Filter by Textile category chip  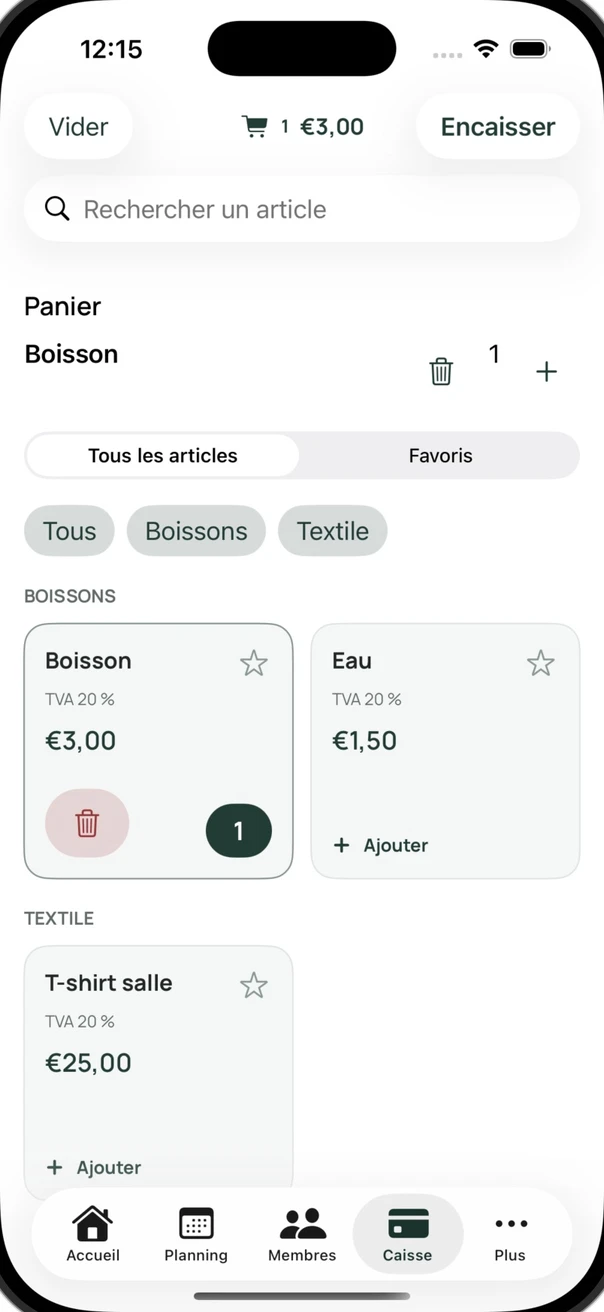pos(333,531)
